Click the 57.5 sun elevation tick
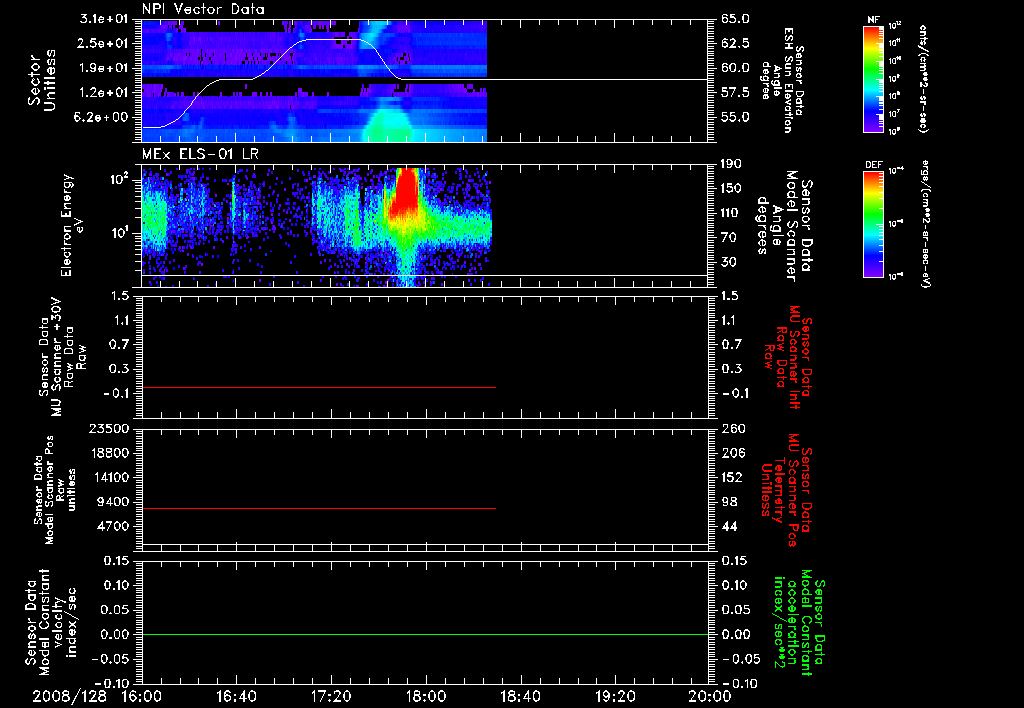The height and width of the screenshot is (708, 1024). 735,93
